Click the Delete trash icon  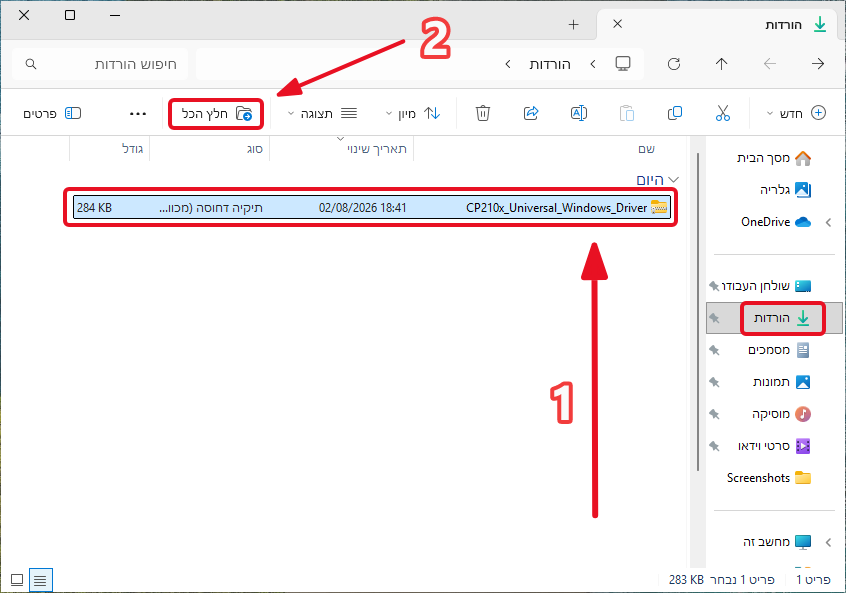pos(483,113)
